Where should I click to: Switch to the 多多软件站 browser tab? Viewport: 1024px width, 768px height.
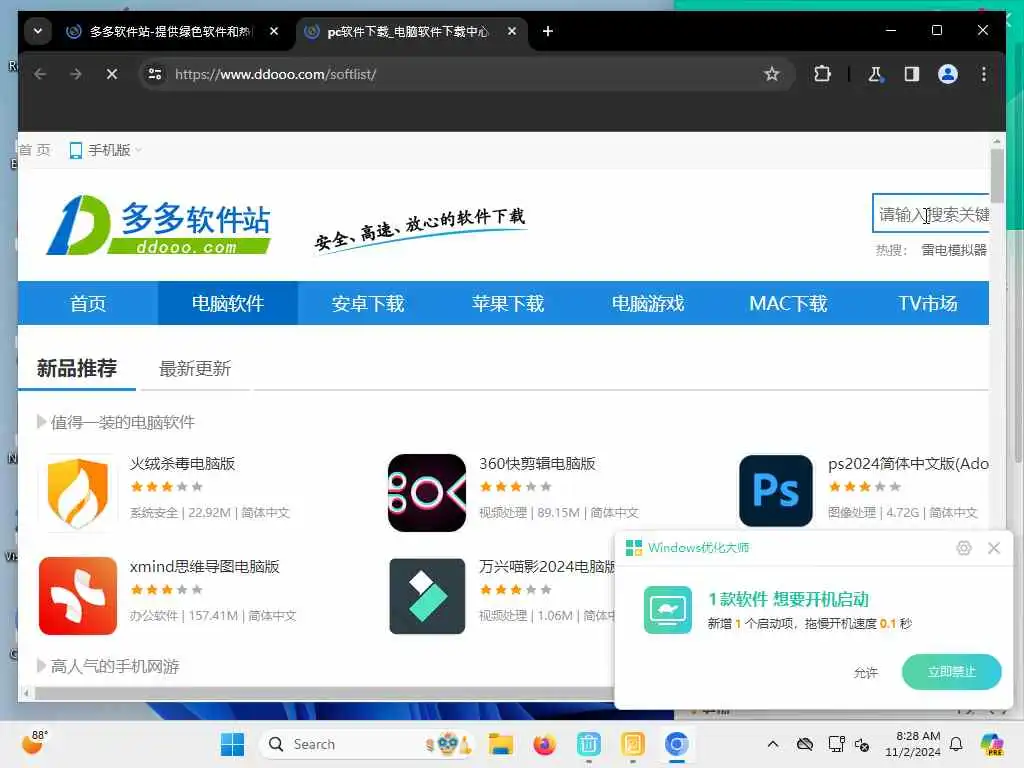pos(170,31)
